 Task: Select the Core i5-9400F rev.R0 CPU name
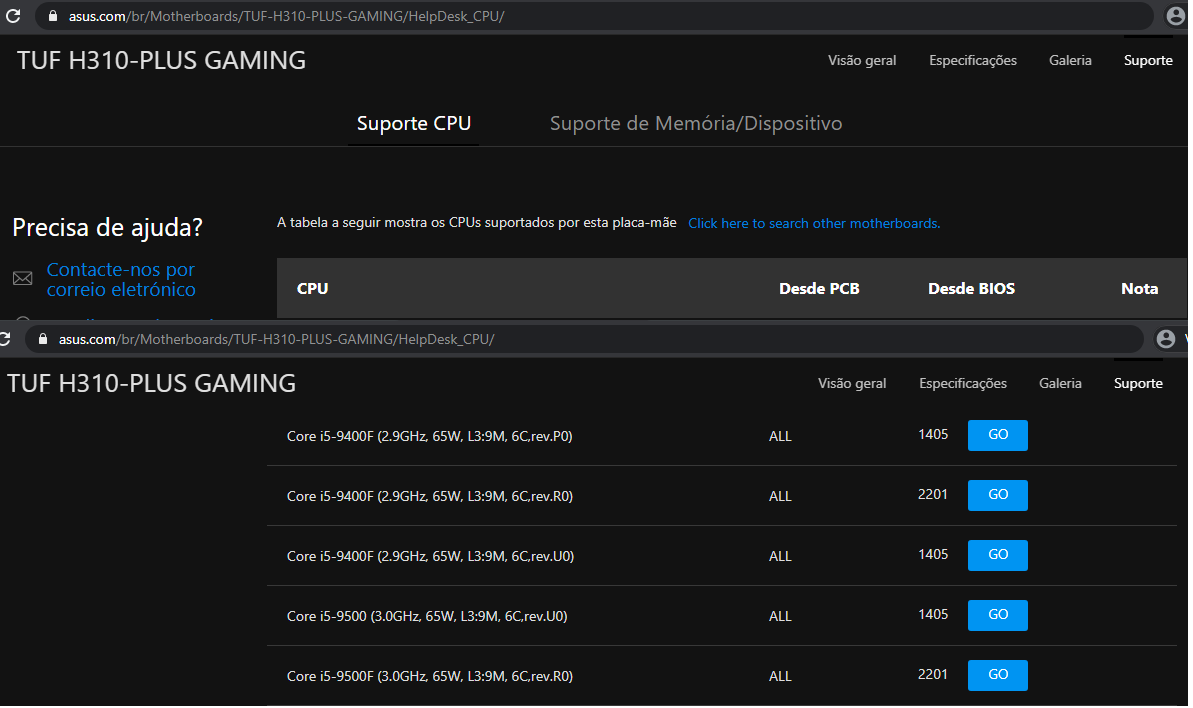pos(430,496)
